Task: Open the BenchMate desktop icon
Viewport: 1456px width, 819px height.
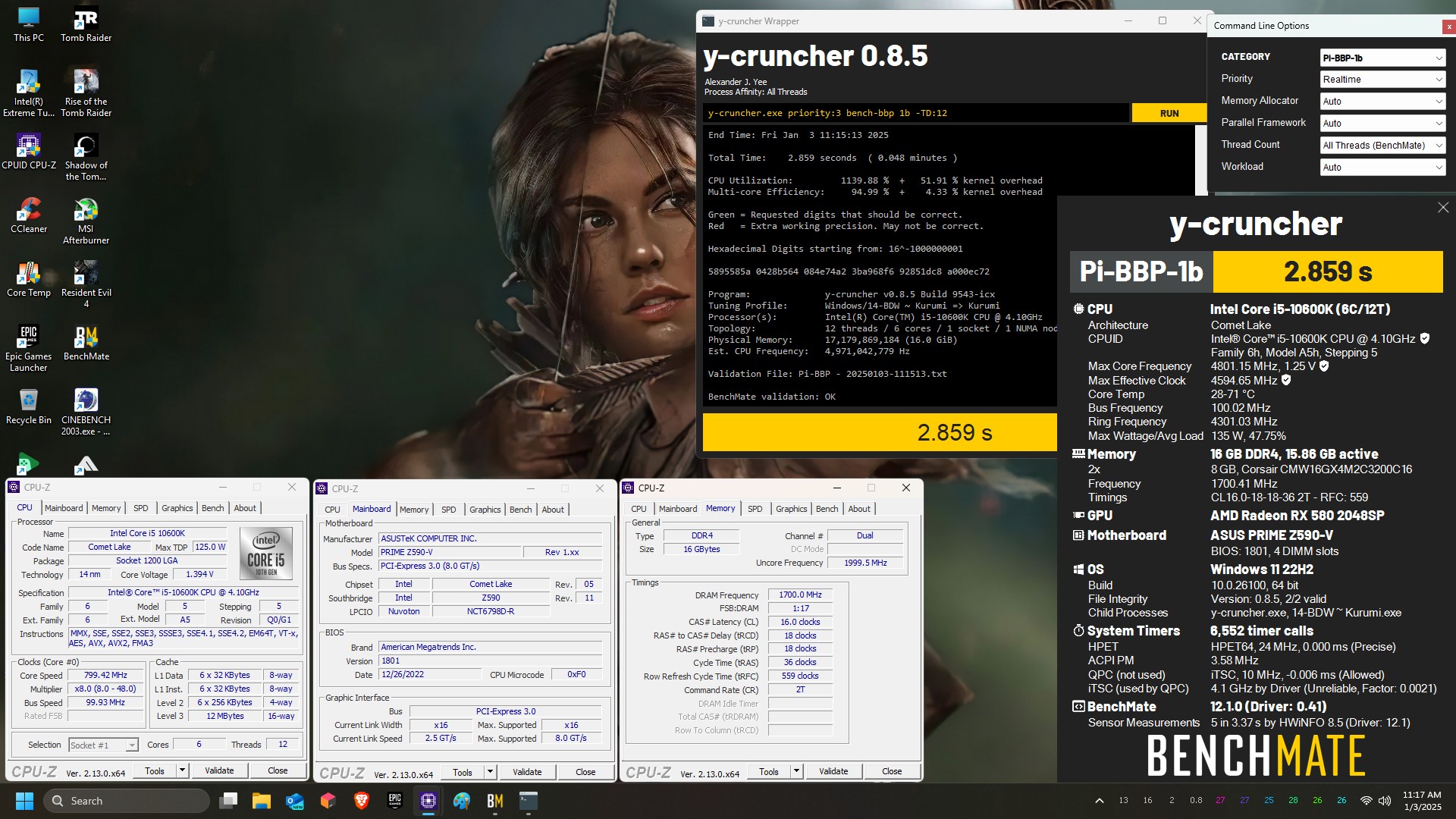Action: click(x=86, y=342)
